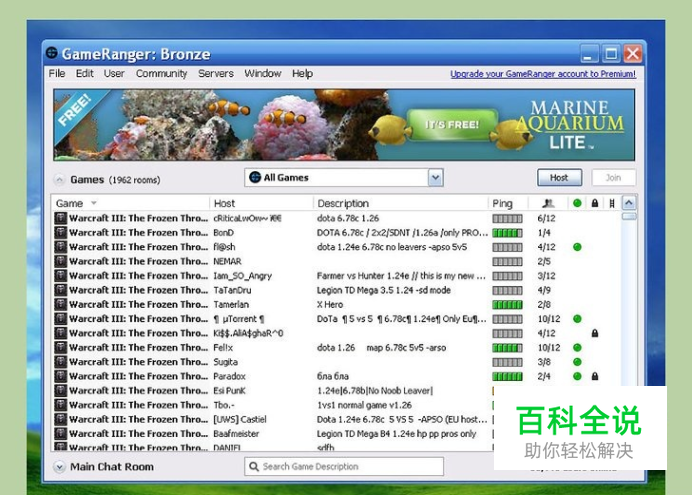Click the Host button
692x495 pixels.
coord(559,177)
